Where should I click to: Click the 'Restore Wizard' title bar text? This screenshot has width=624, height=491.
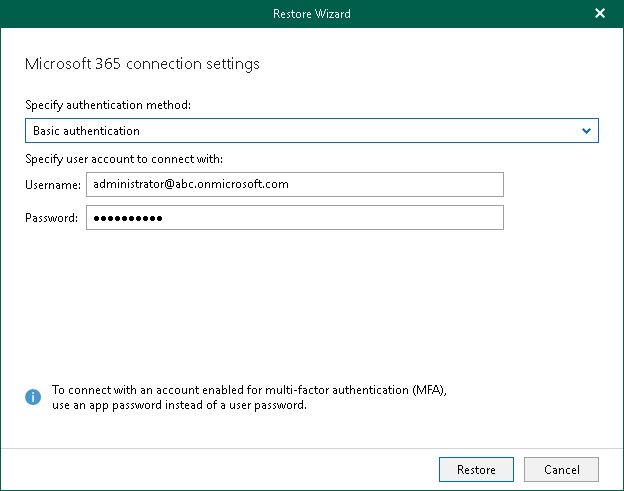click(x=311, y=14)
